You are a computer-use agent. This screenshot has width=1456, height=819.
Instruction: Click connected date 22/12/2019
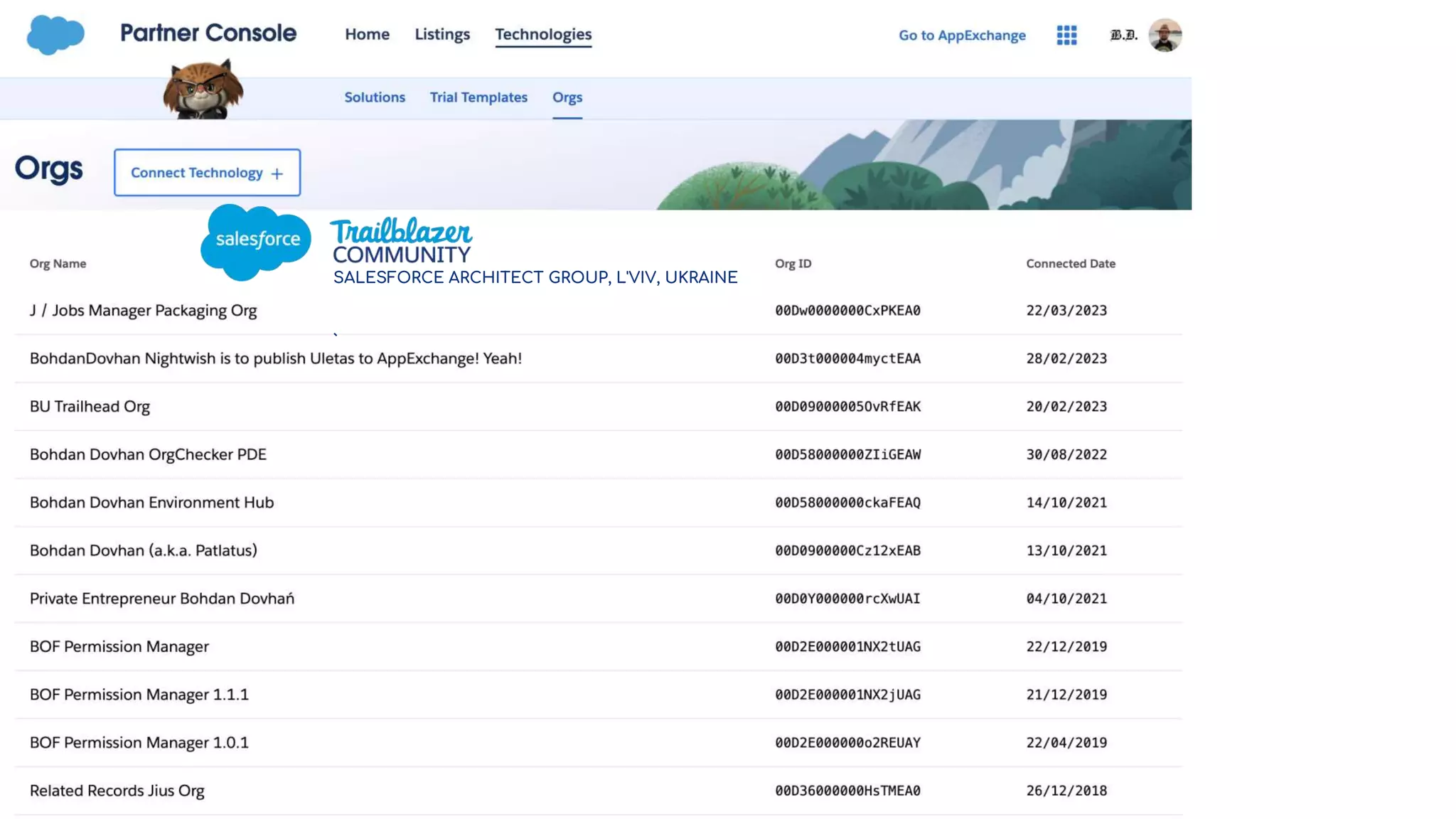(x=1066, y=646)
